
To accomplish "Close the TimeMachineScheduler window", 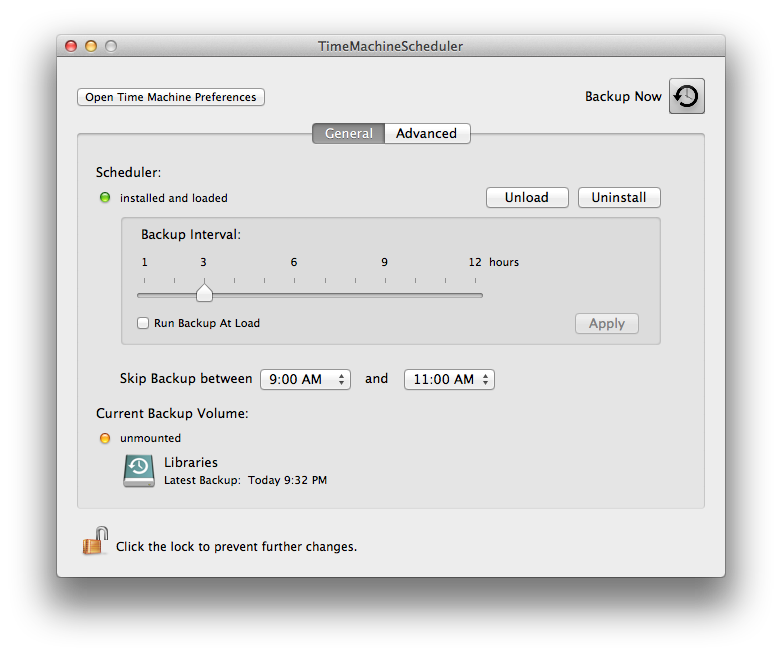I will point(71,46).
